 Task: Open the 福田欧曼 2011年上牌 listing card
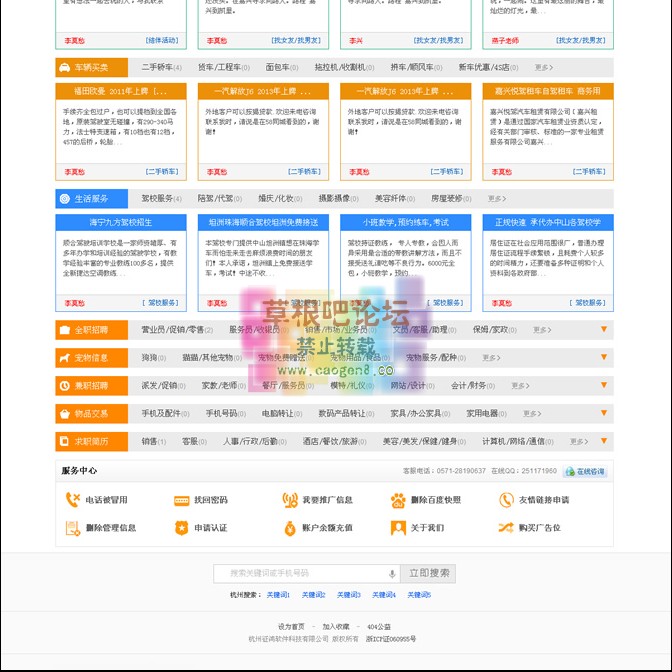[x=121, y=132]
